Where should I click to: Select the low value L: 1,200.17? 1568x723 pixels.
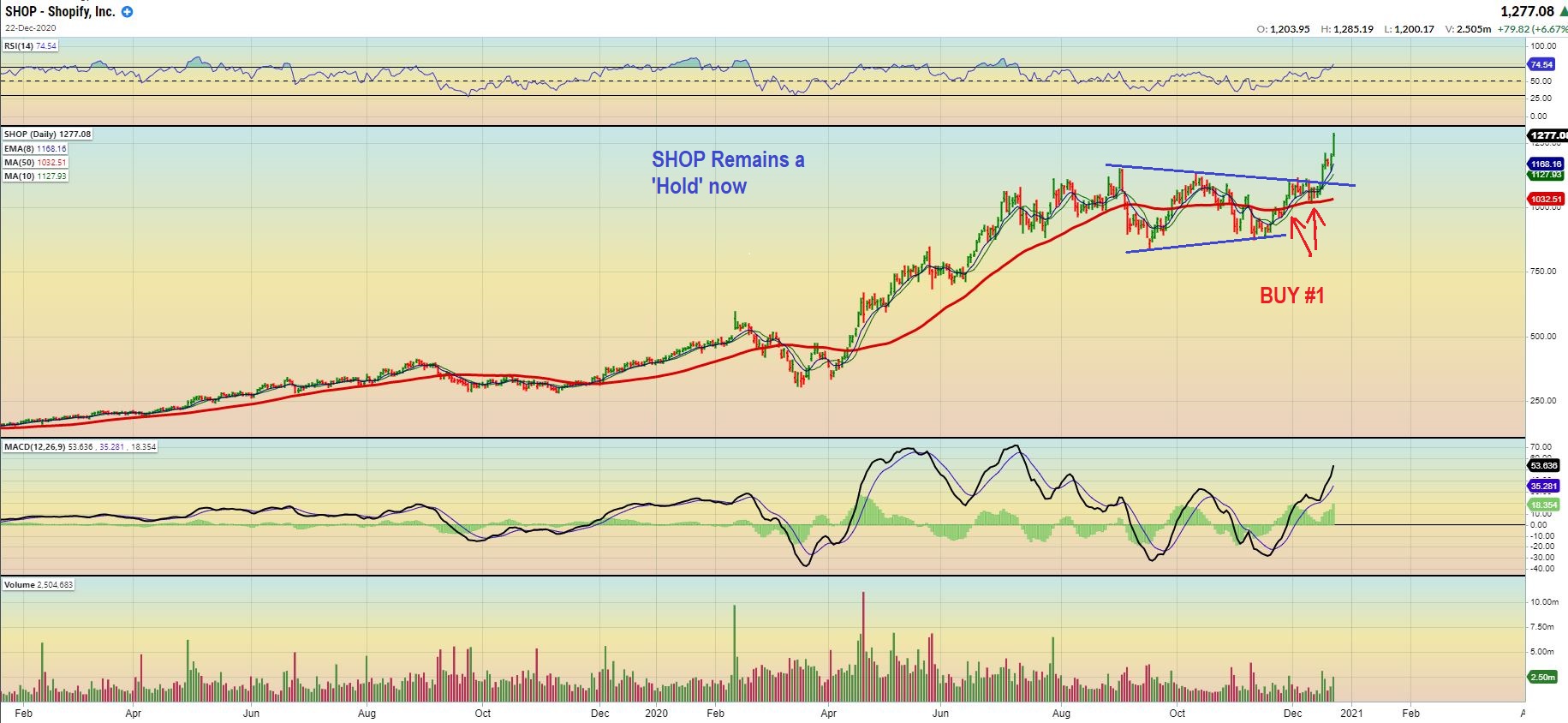pos(1409,29)
